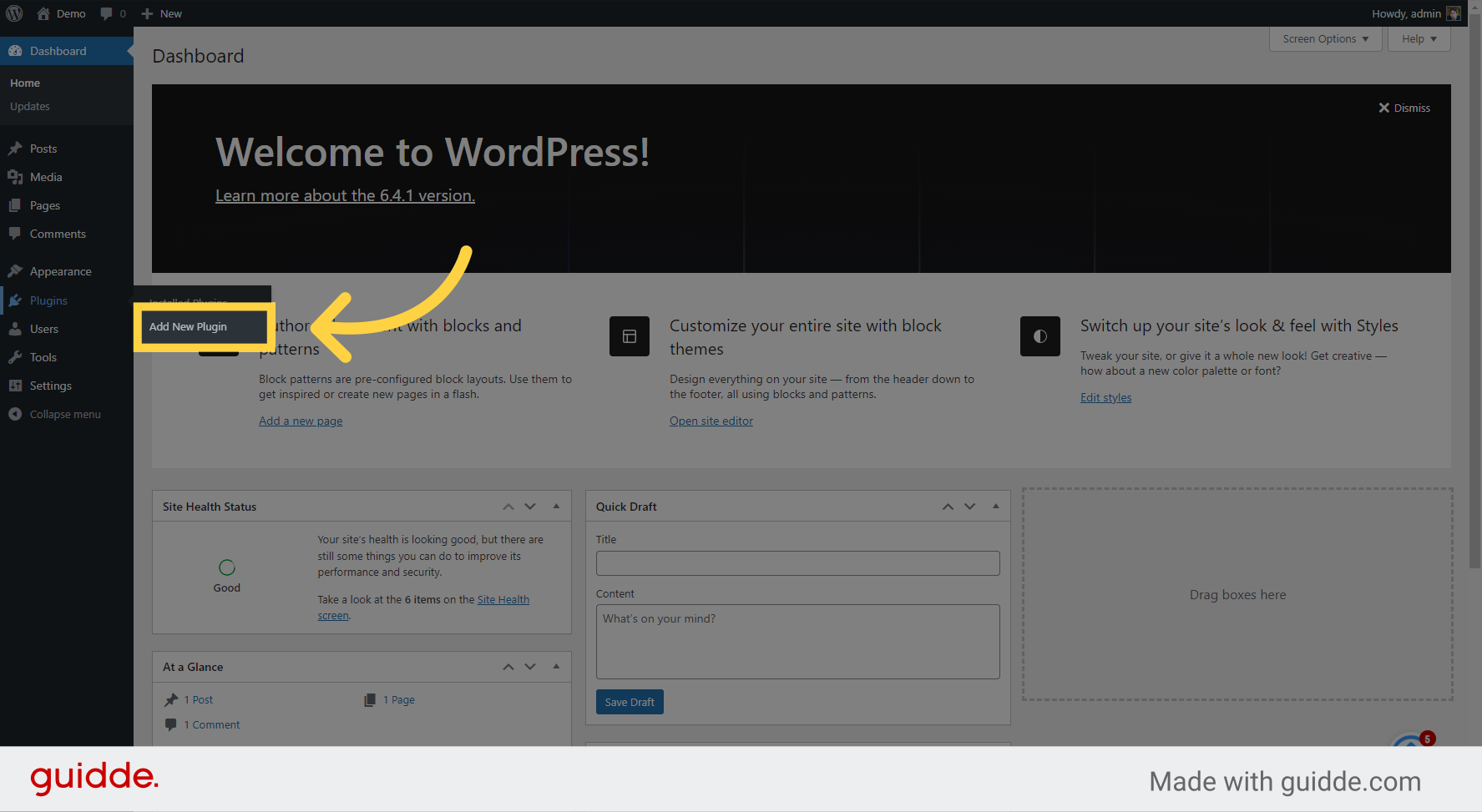This screenshot has height=812, width=1482.
Task: Dismiss the Welcome to WordPress panel
Action: pos(1404,108)
